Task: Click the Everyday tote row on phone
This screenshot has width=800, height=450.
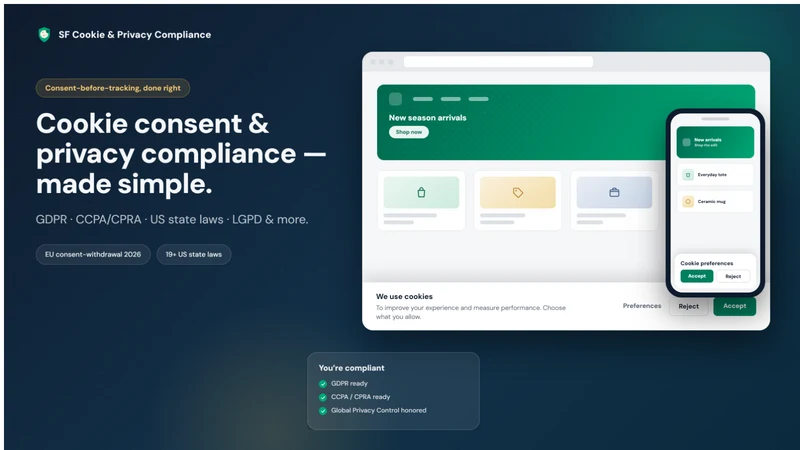Action: (x=715, y=175)
